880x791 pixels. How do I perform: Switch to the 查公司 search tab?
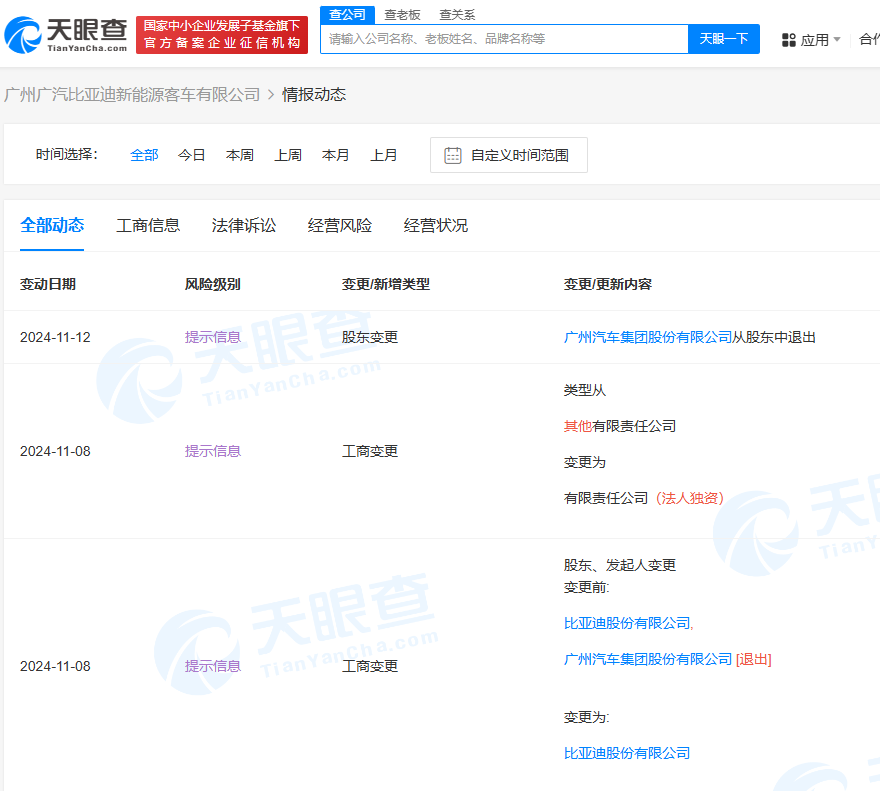tap(347, 15)
